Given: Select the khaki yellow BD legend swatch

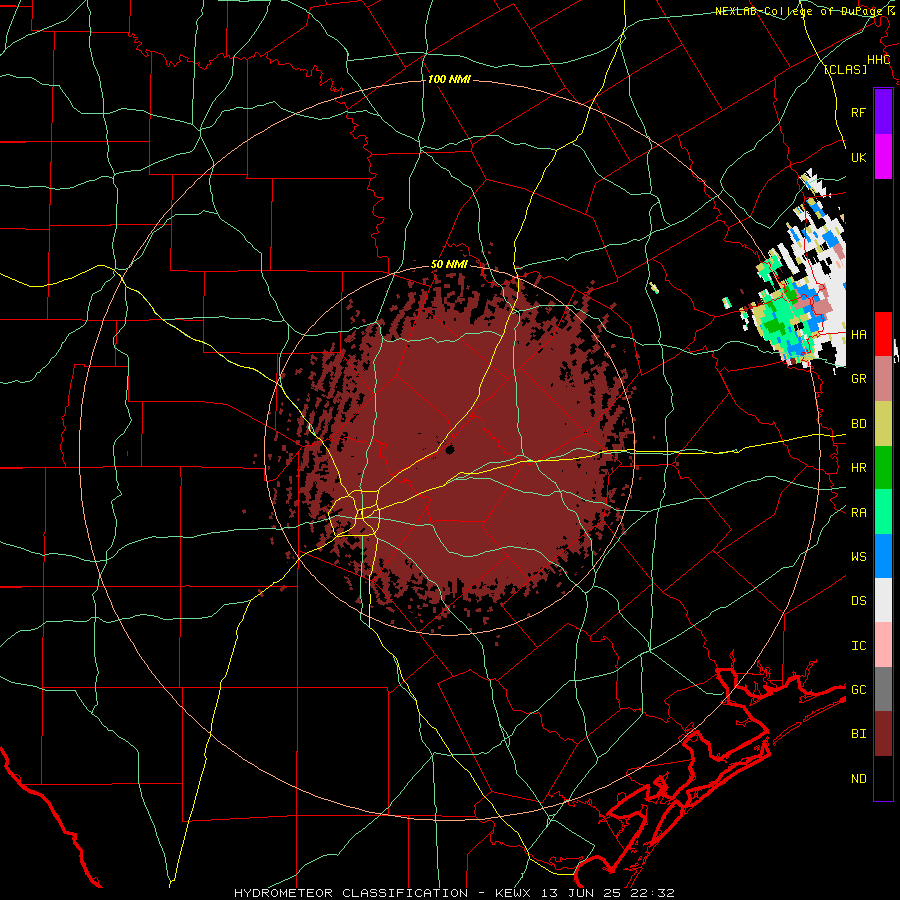Looking at the screenshot, I should click(883, 424).
